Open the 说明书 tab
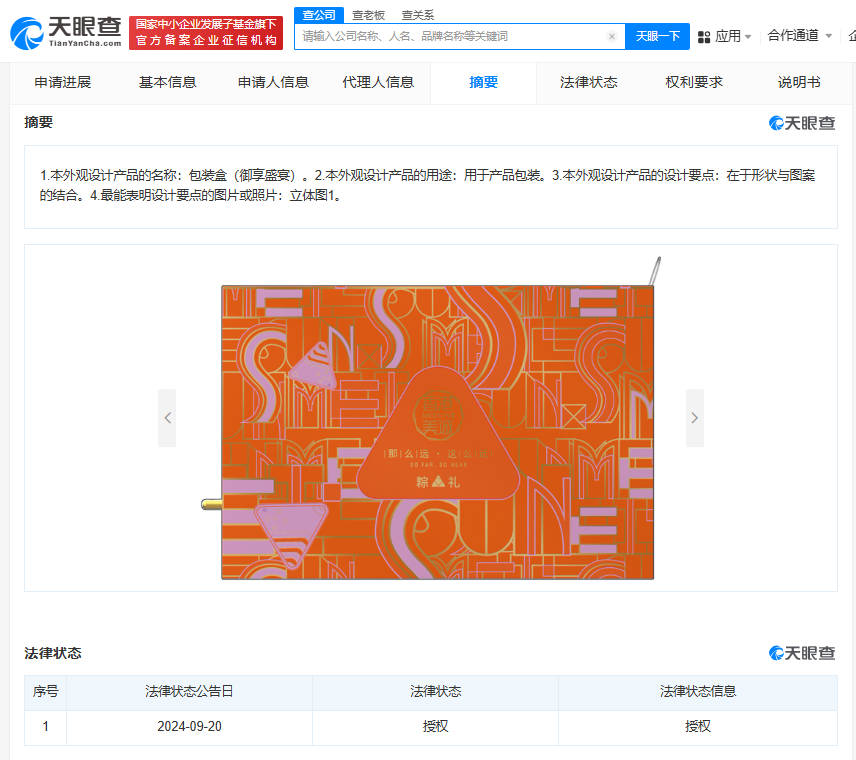Image resolution: width=856 pixels, height=760 pixels. (x=798, y=83)
